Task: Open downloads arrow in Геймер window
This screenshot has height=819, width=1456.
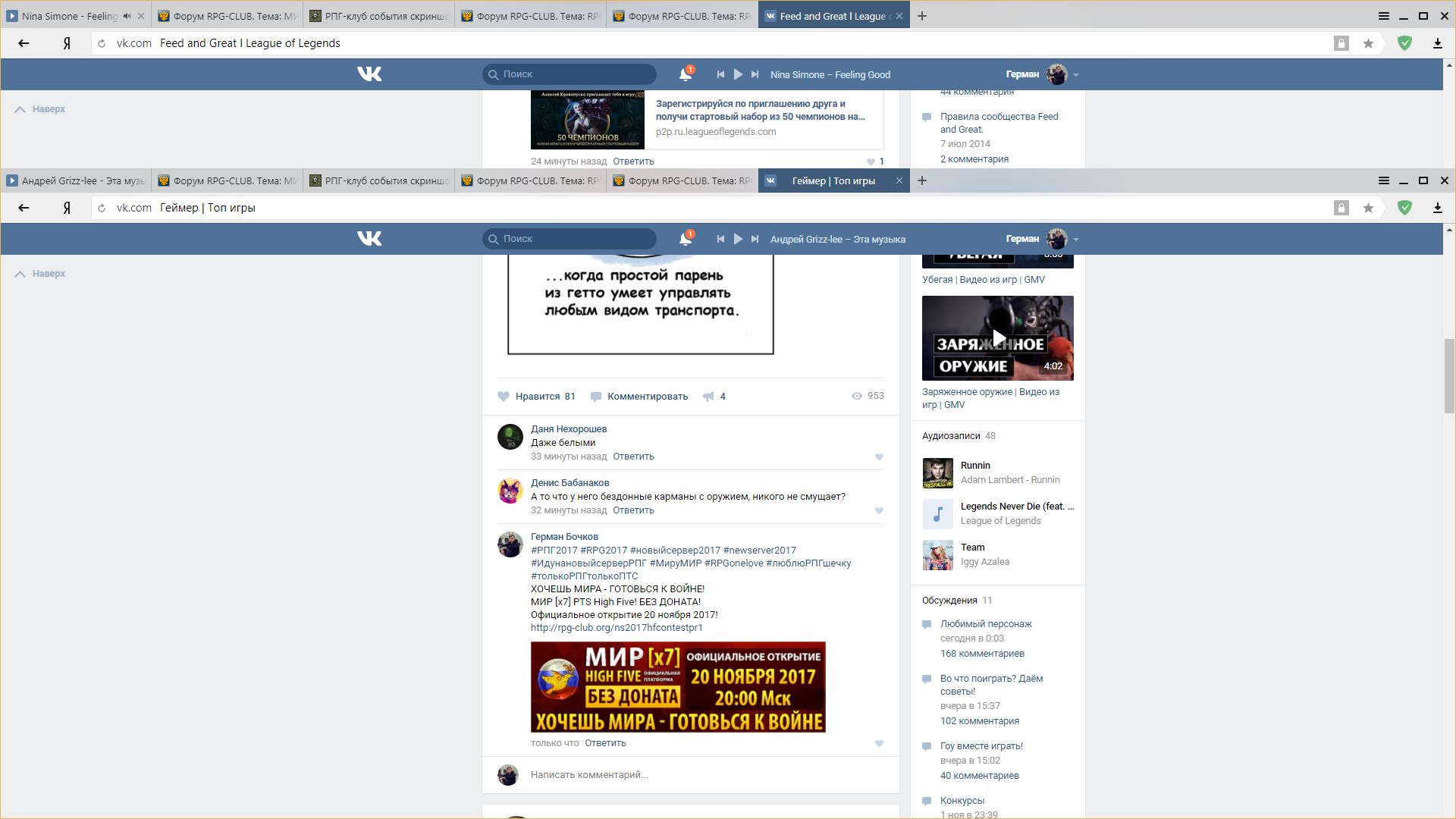Action: pyautogui.click(x=1437, y=208)
